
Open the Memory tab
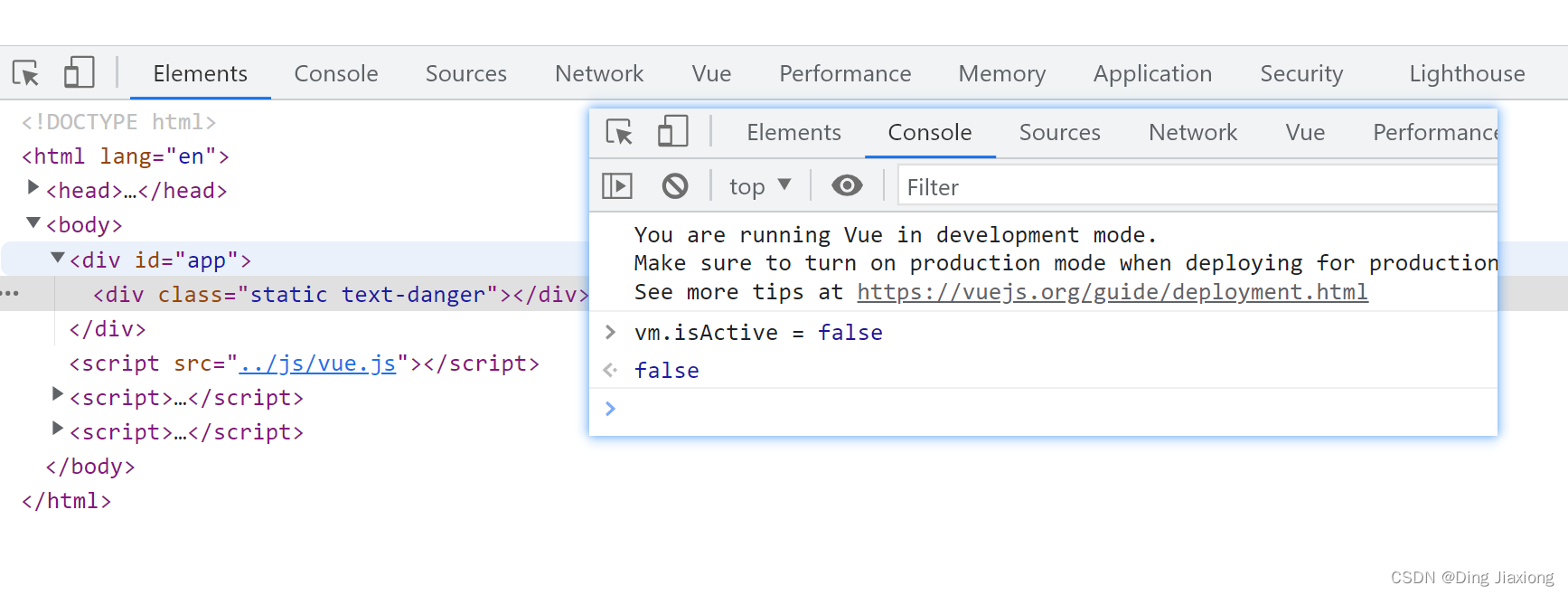(1002, 73)
